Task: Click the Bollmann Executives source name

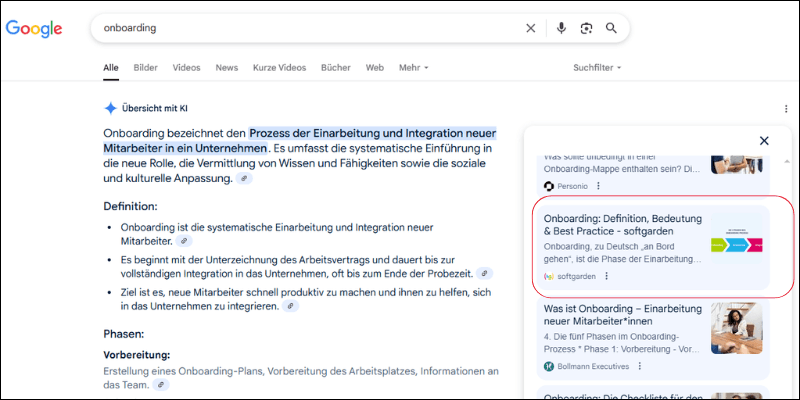Action: [593, 366]
